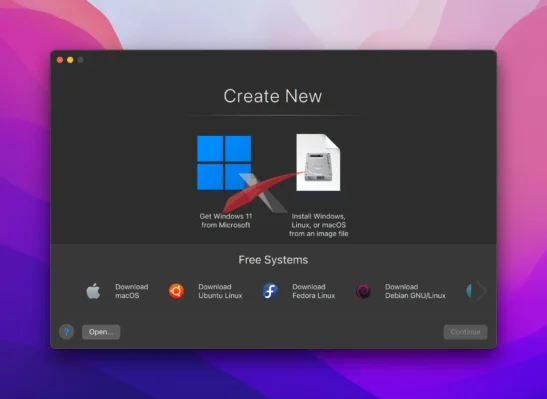Select "Download Debian GNU/Linux" text

415,291
